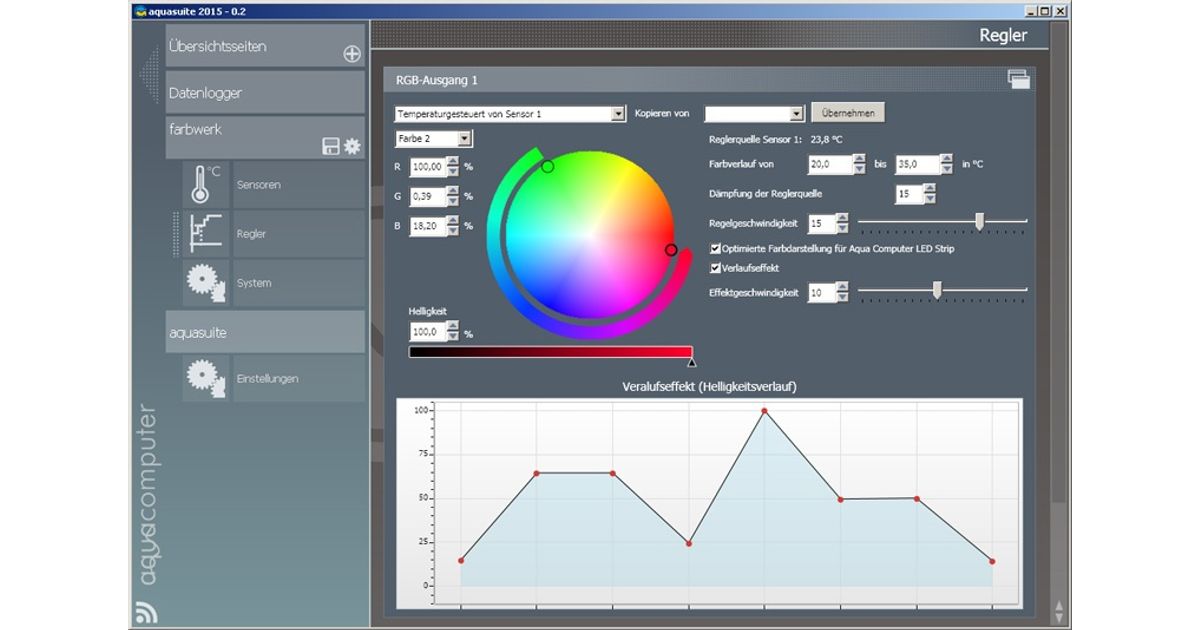Open farbwerk gear settings icon
1200x630 pixels.
(x=352, y=146)
